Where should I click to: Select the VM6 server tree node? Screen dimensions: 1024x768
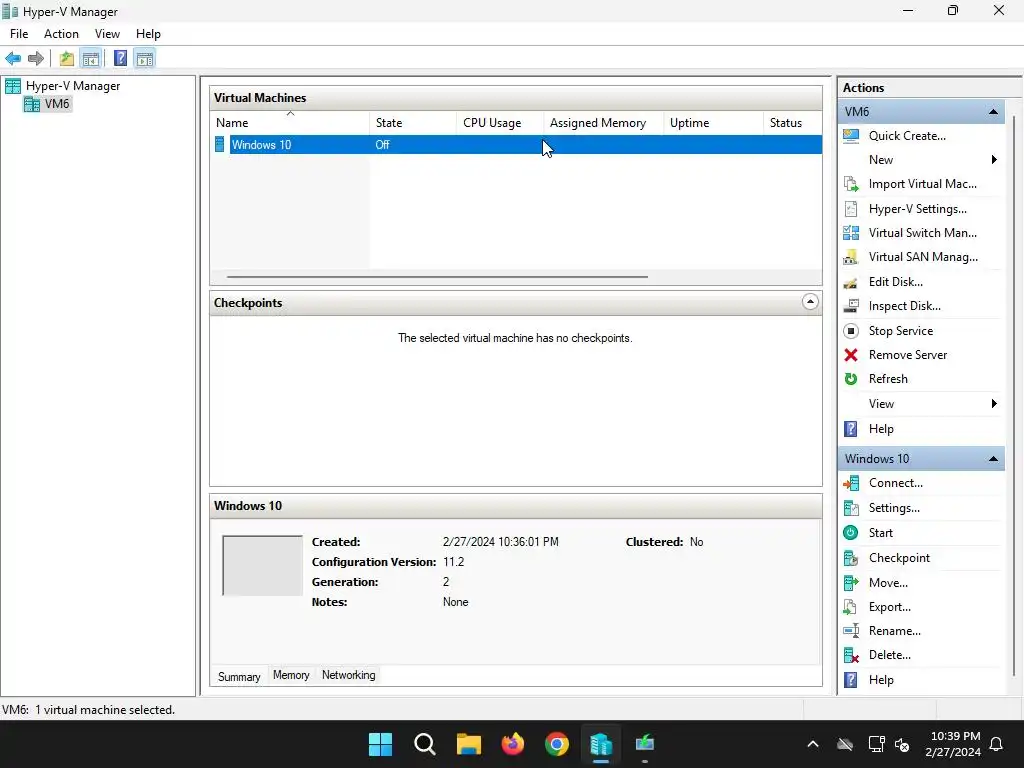point(47,104)
